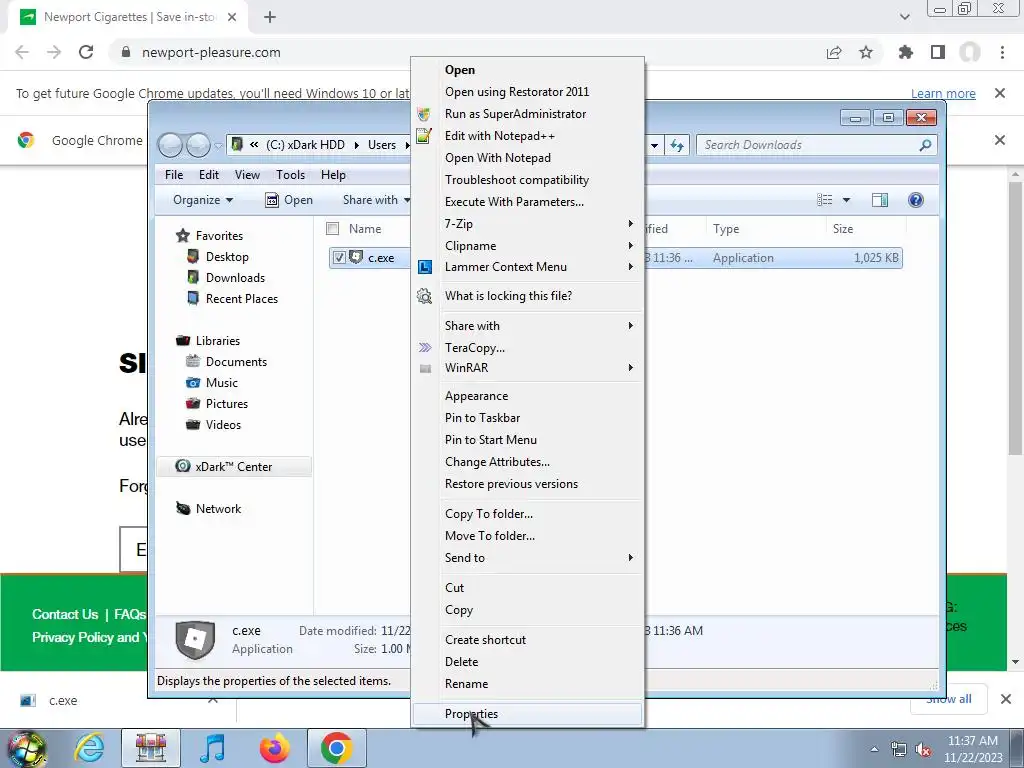
Task: Choose TeraCopy... from context menu
Action: coord(527,347)
